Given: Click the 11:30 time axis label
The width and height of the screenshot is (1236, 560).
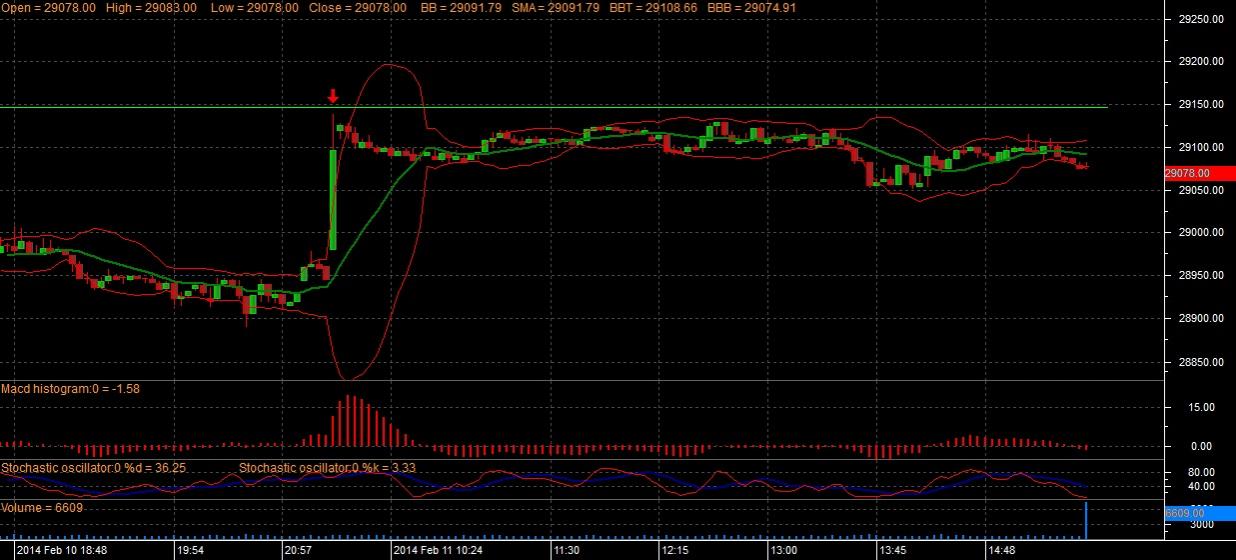Looking at the screenshot, I should (x=567, y=551).
